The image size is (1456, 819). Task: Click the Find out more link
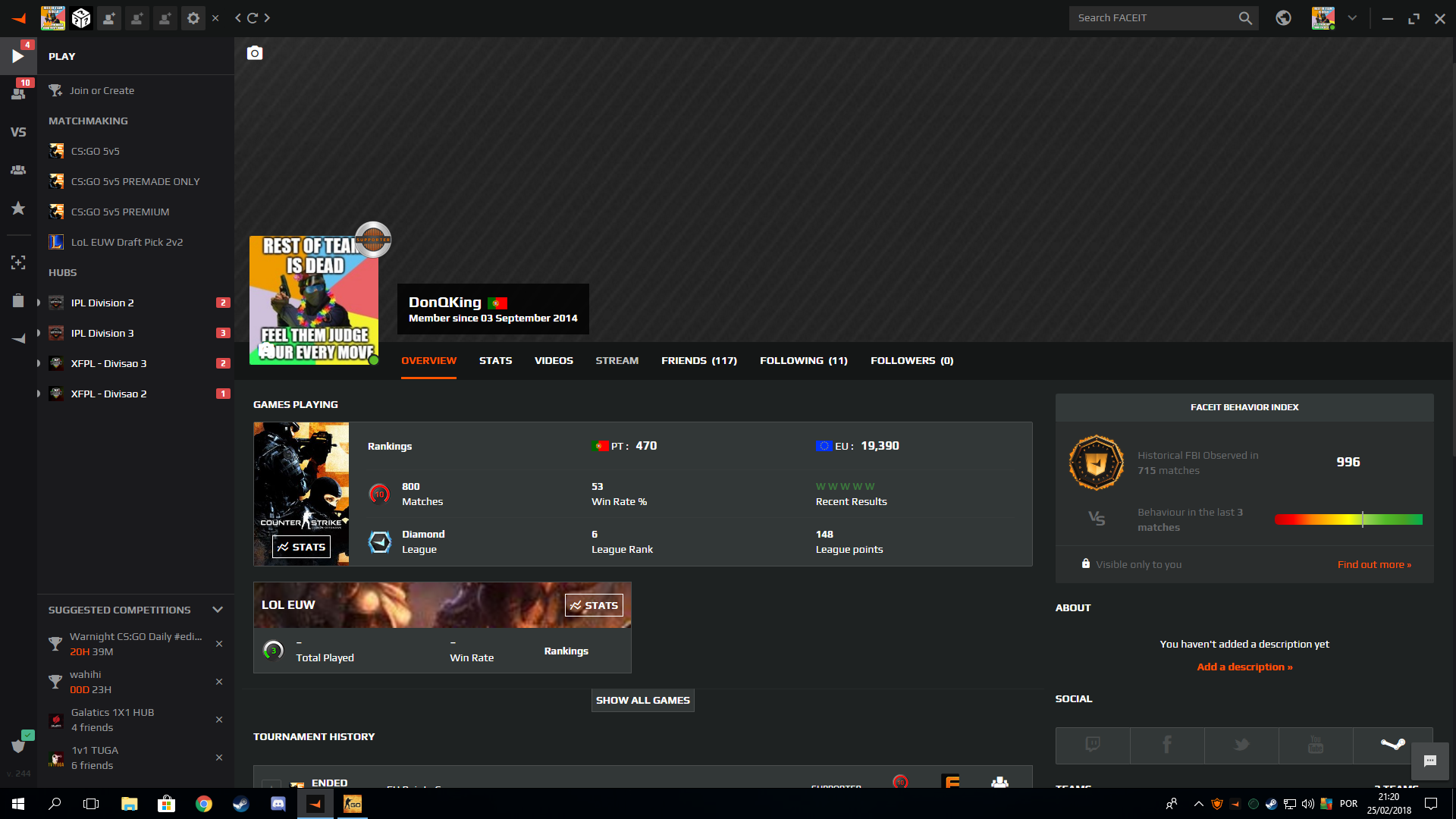[x=1374, y=565]
